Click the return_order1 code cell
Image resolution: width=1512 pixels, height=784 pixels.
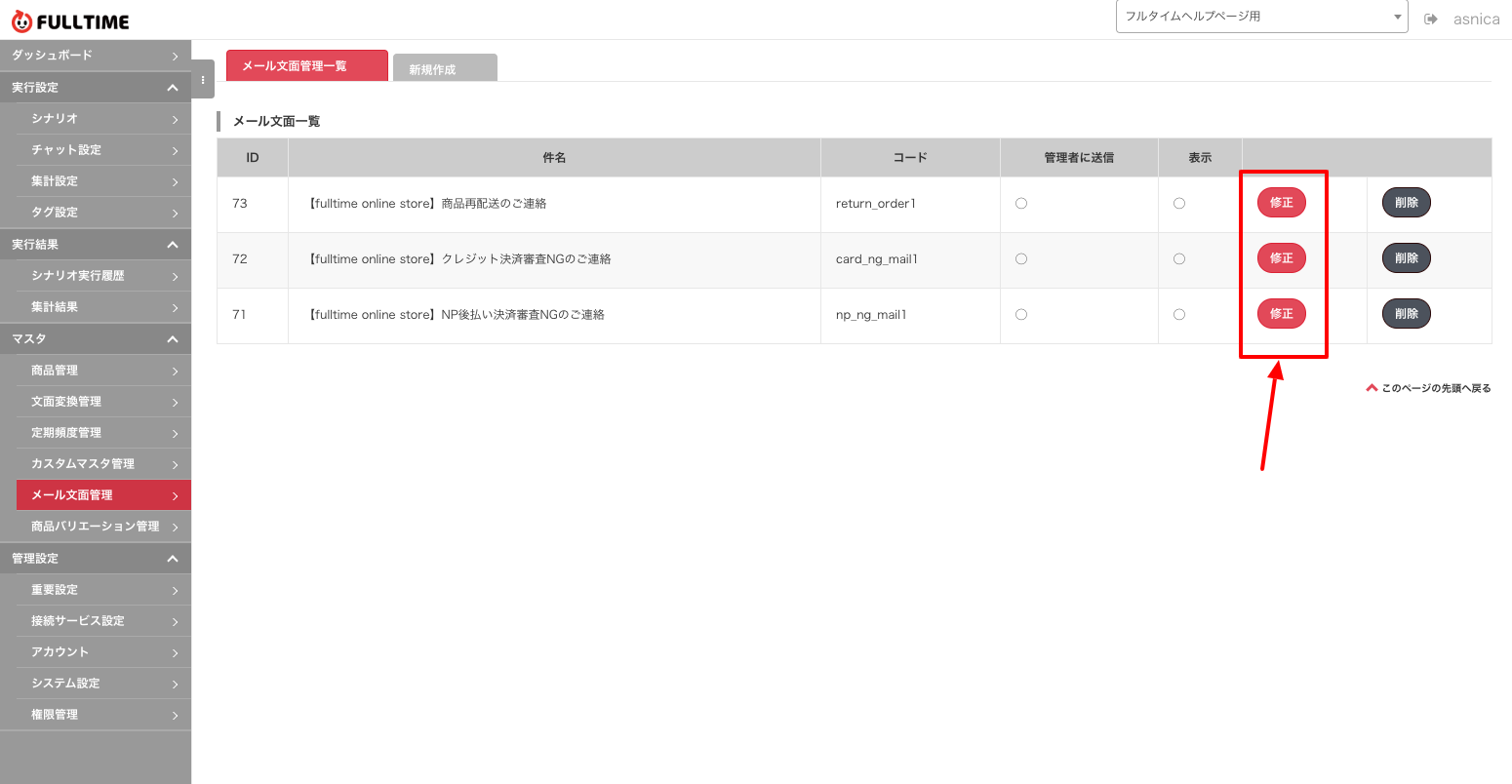coord(910,204)
